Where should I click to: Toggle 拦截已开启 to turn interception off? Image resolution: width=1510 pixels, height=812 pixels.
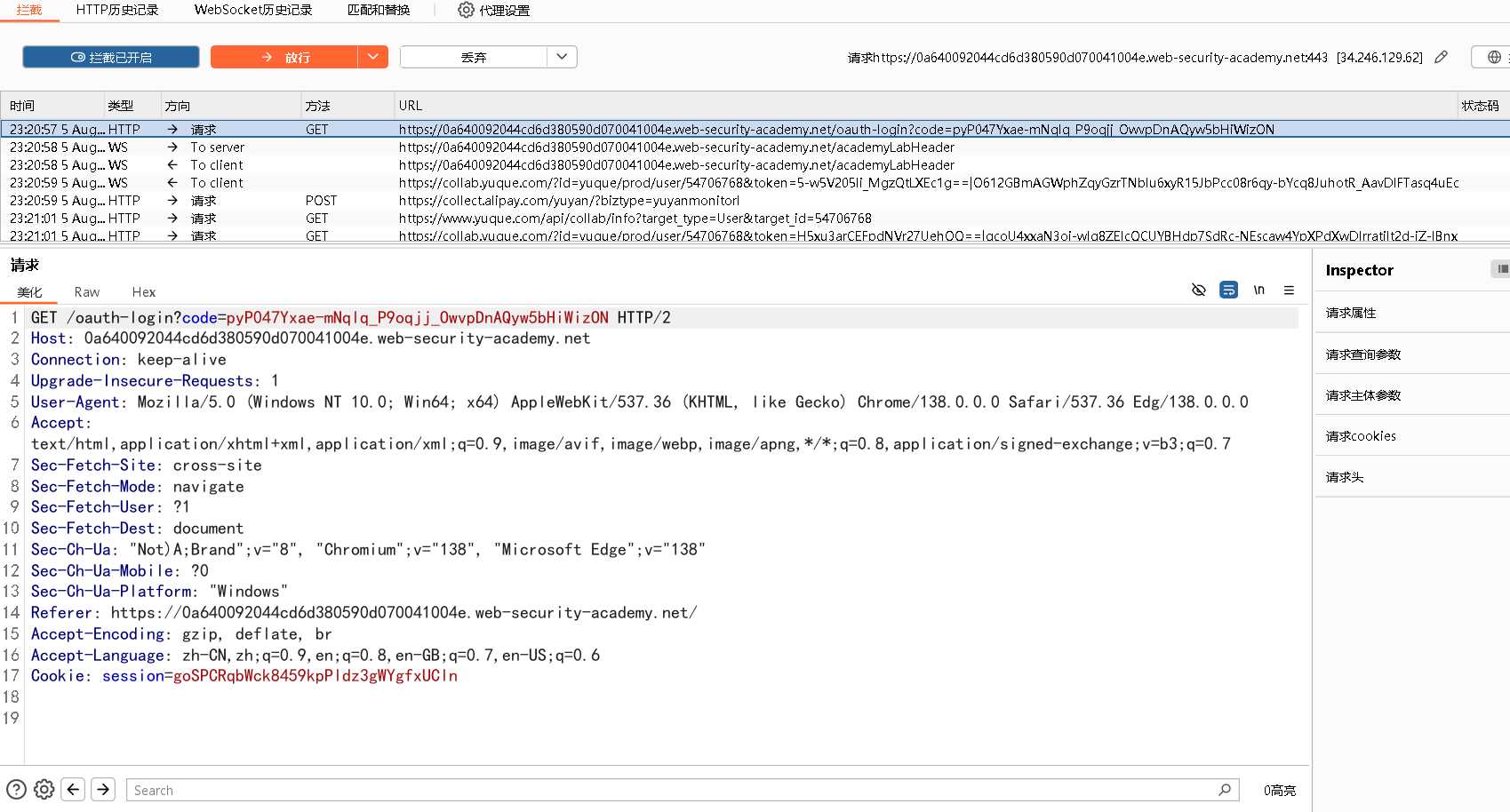pyautogui.click(x=110, y=56)
